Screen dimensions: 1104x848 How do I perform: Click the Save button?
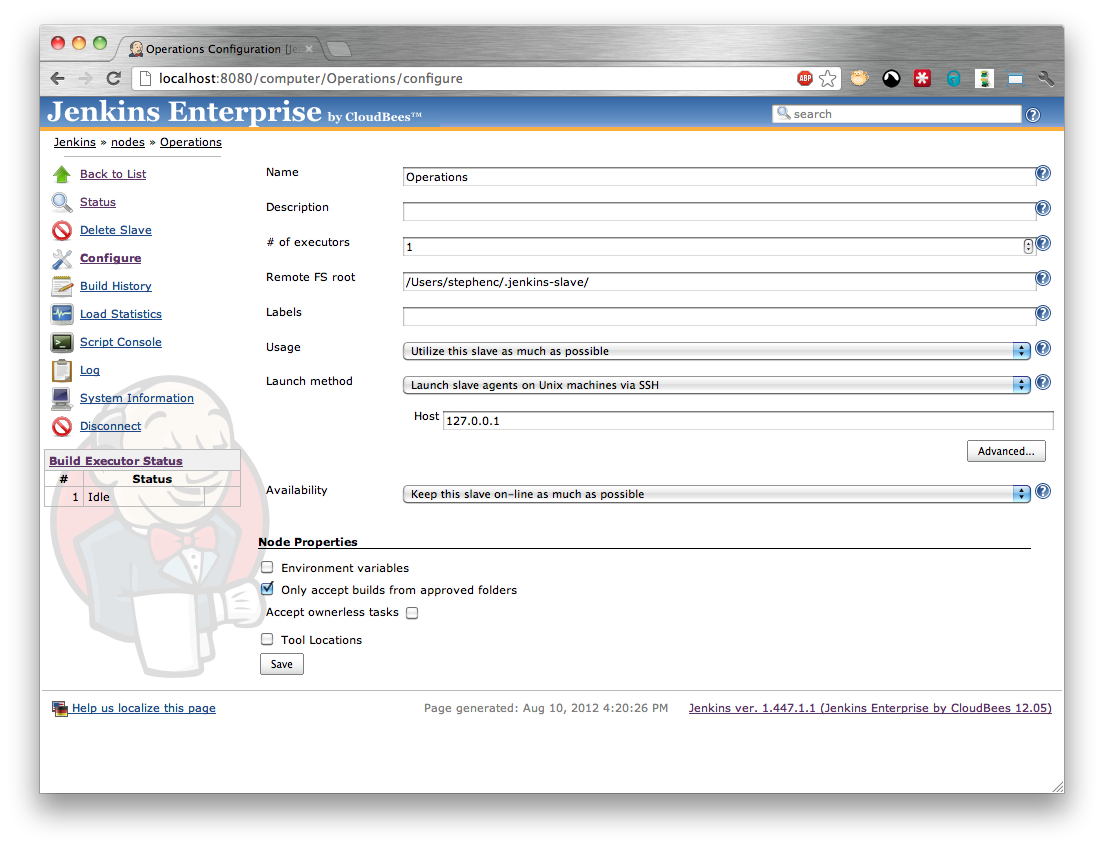282,664
